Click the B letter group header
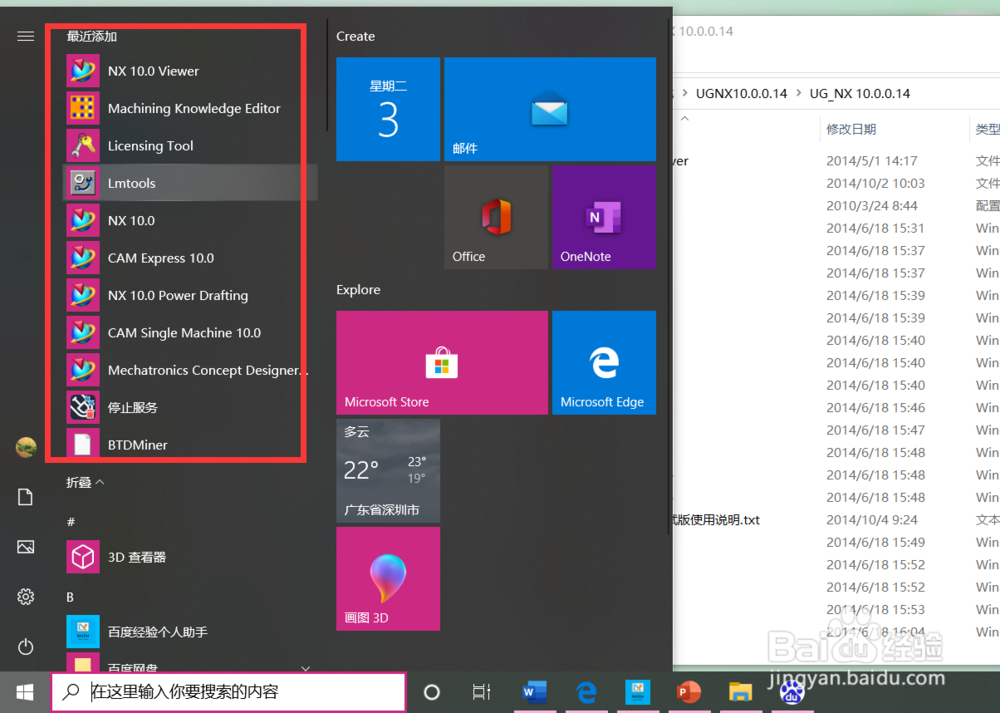This screenshot has height=713, width=1000. (x=70, y=597)
